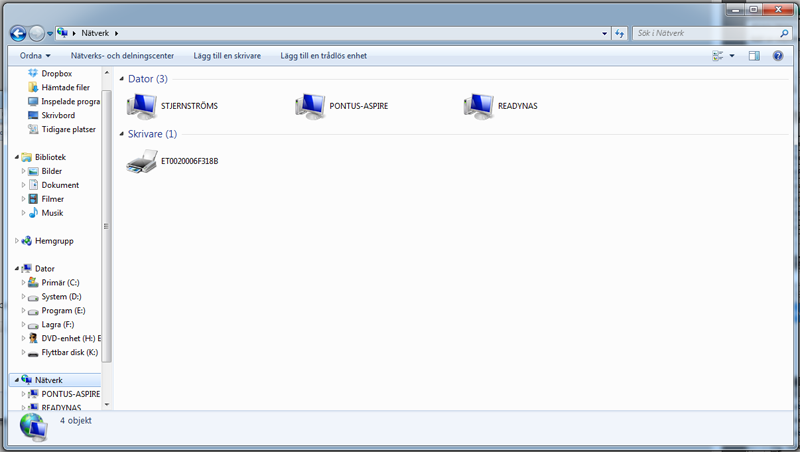Collapse the Bibliotek tree node
The width and height of the screenshot is (800, 452).
pos(17,157)
